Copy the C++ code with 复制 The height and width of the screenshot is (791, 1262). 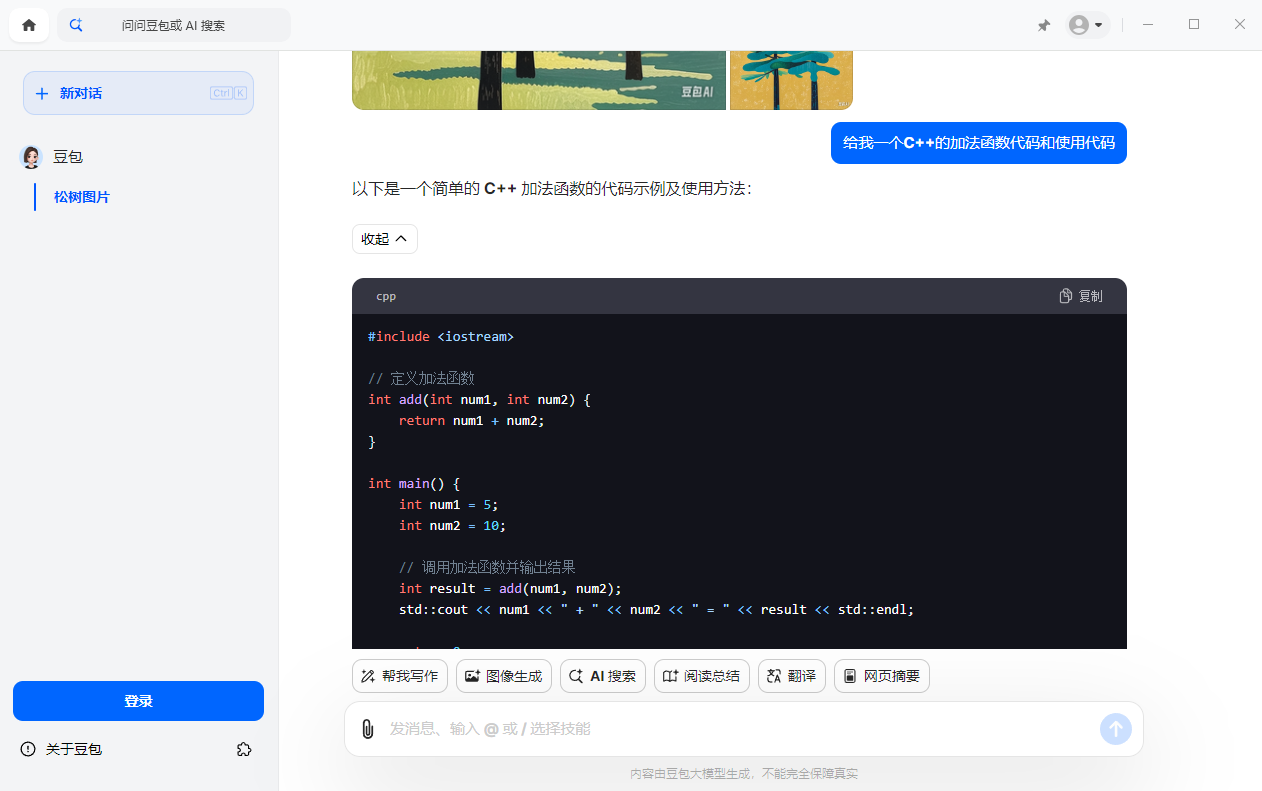[x=1079, y=295]
